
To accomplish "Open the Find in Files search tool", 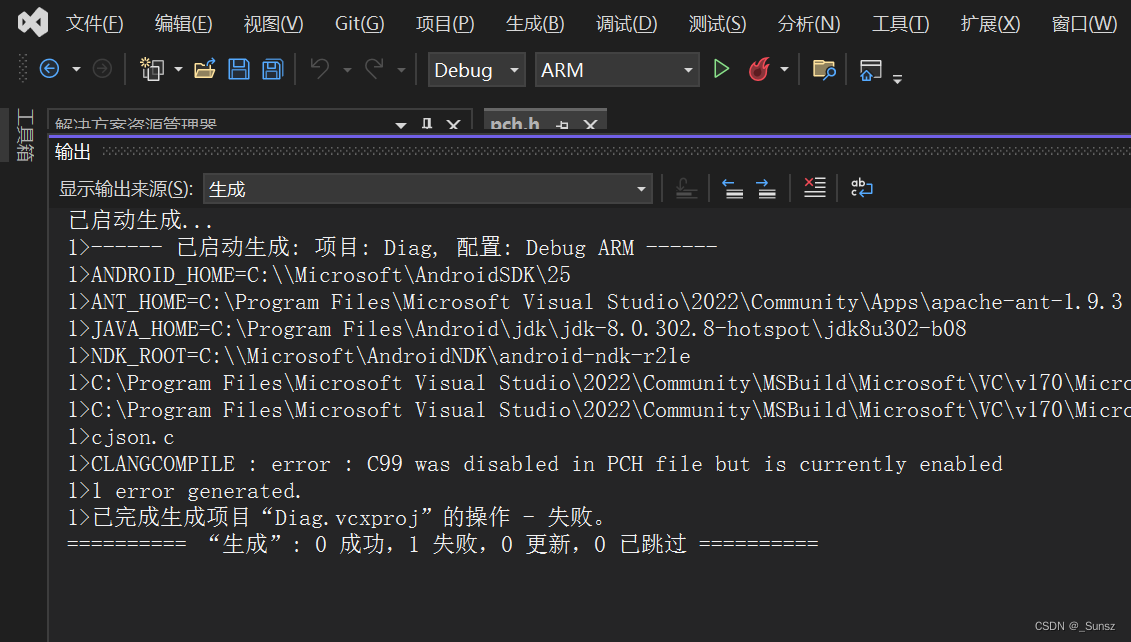I will [x=824, y=69].
